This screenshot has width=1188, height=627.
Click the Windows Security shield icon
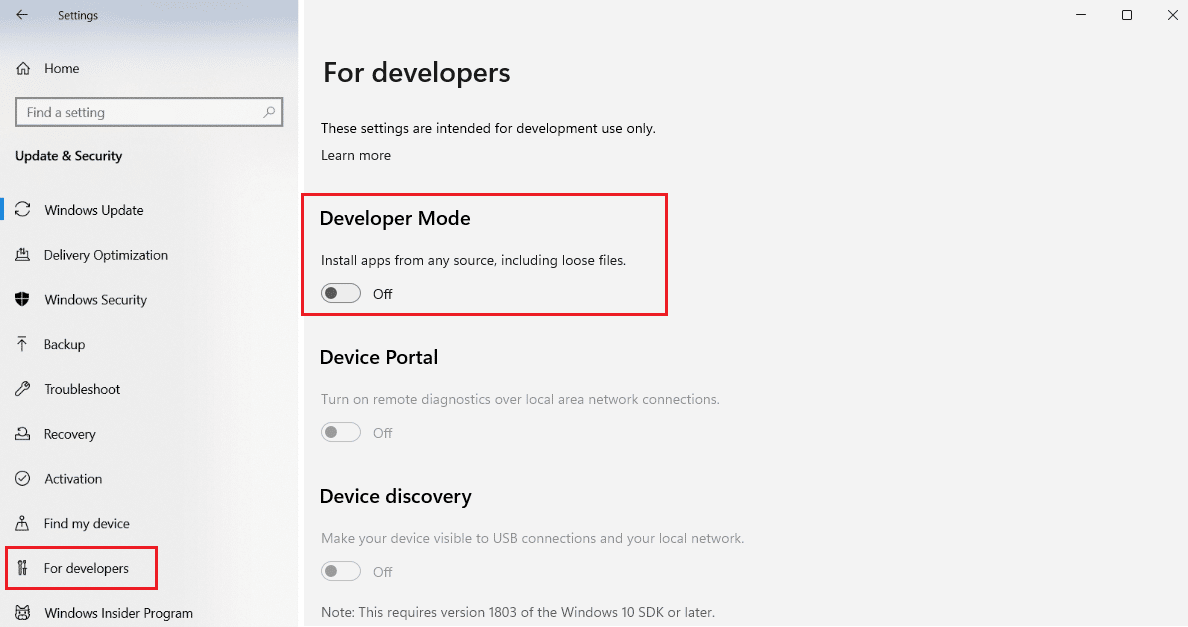point(23,299)
